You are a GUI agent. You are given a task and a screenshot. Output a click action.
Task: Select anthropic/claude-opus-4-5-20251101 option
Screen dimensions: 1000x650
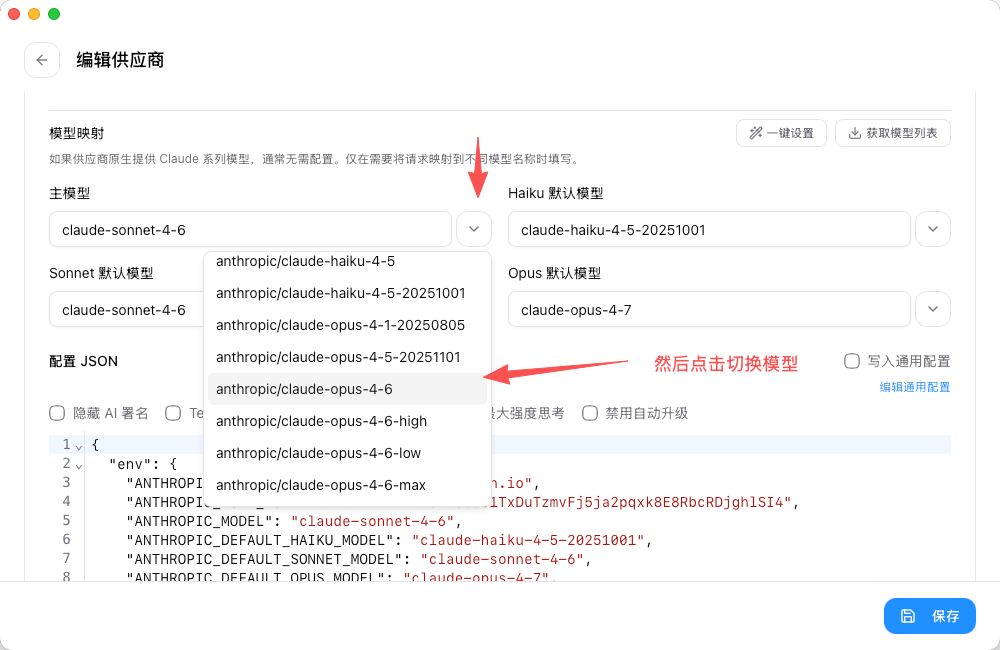click(x=348, y=357)
